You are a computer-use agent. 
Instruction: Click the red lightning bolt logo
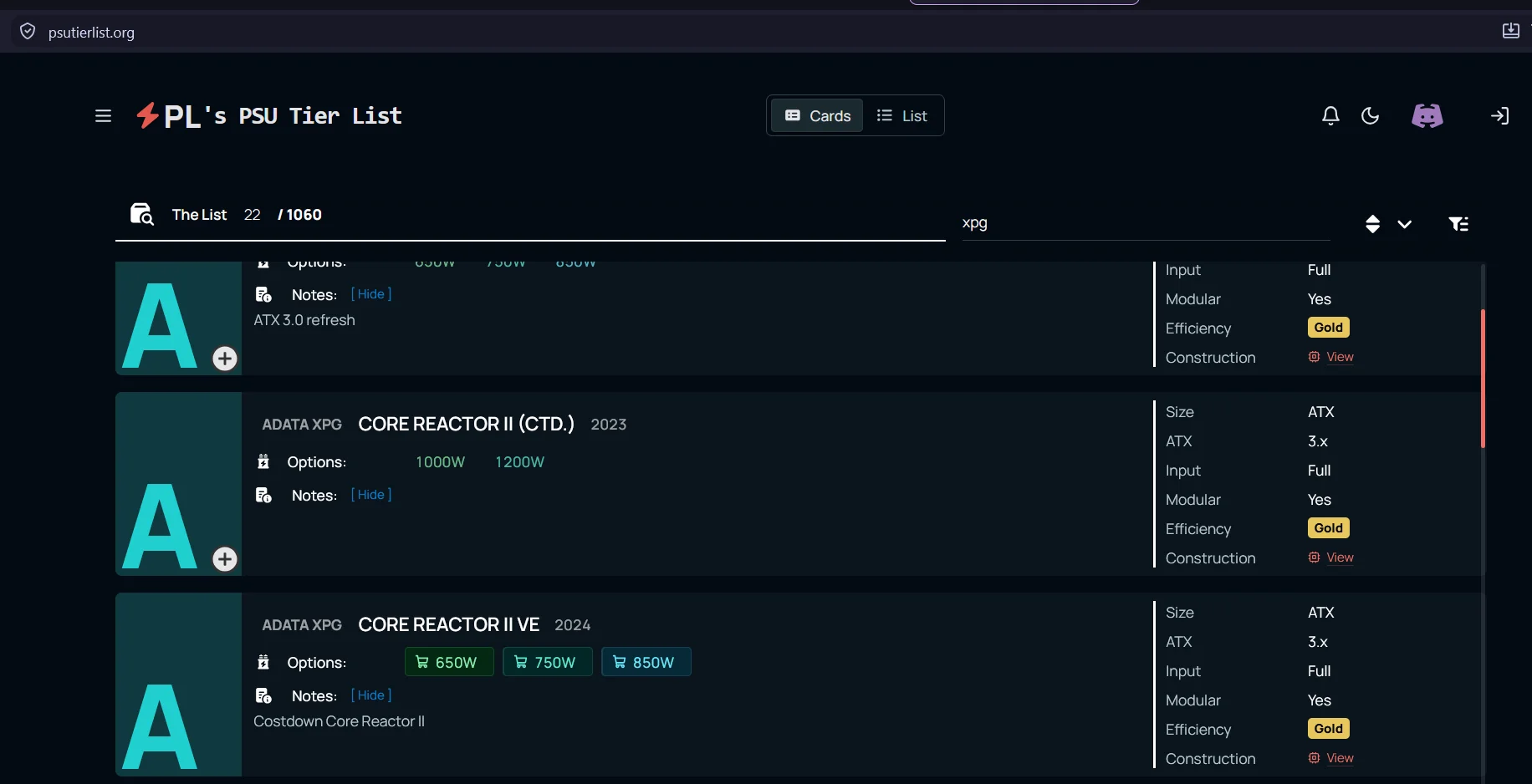tap(147, 115)
